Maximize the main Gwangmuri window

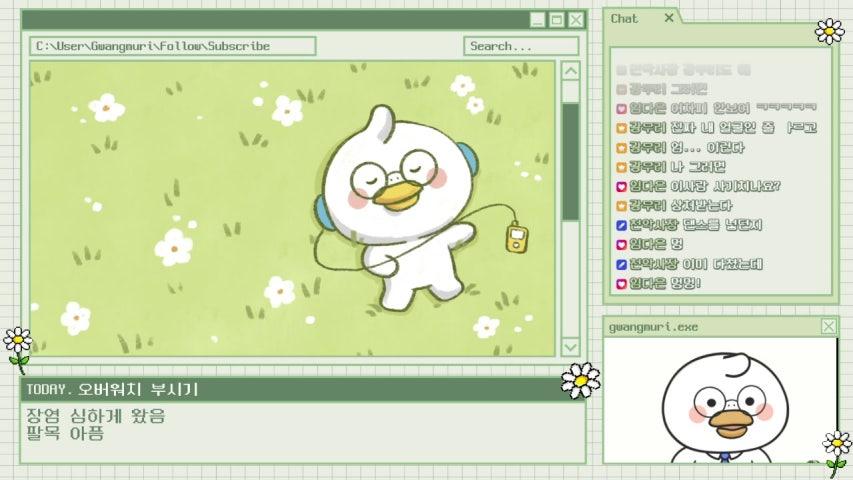tap(557, 20)
